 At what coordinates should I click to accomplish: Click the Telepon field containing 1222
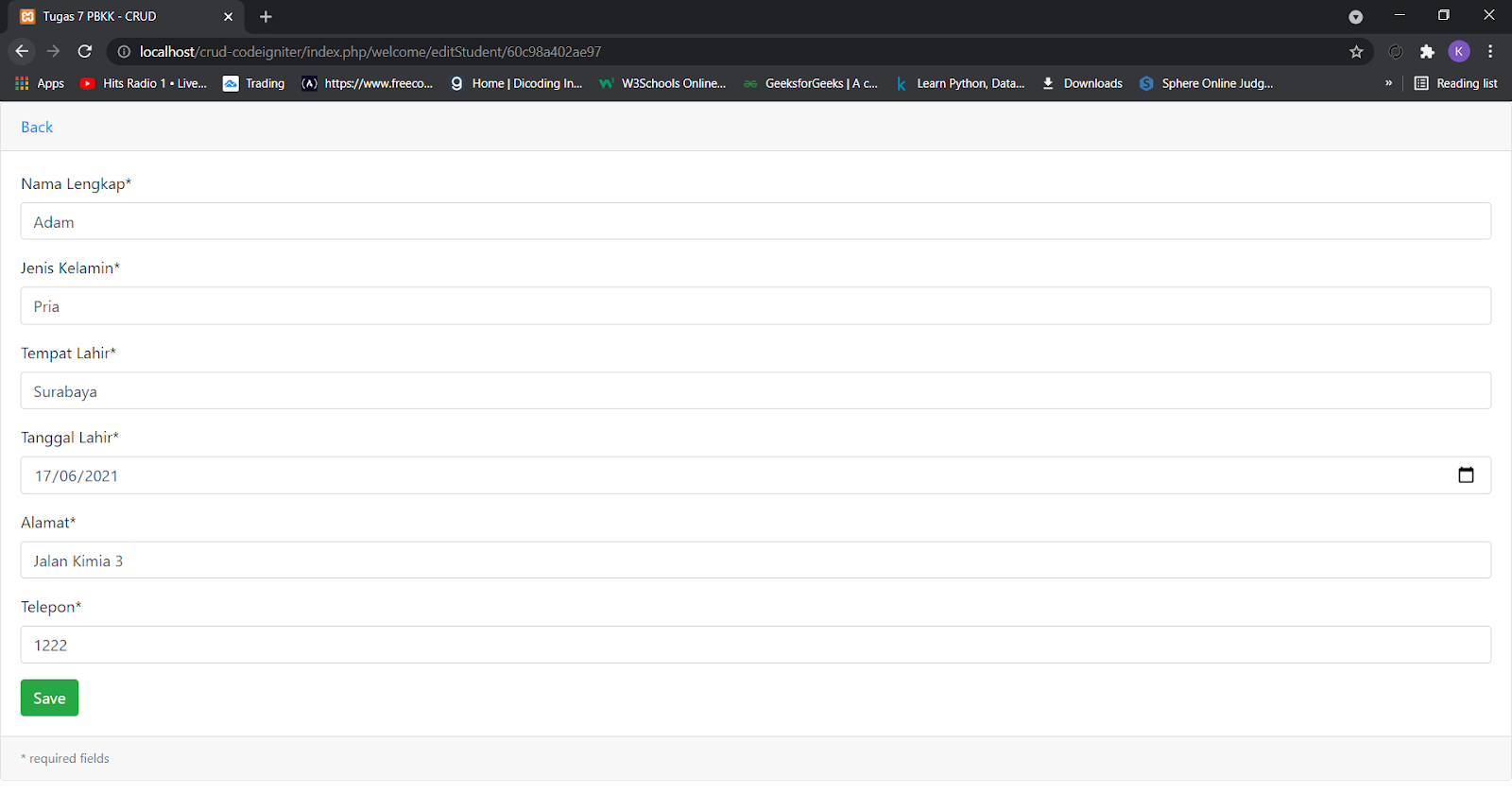tap(756, 645)
